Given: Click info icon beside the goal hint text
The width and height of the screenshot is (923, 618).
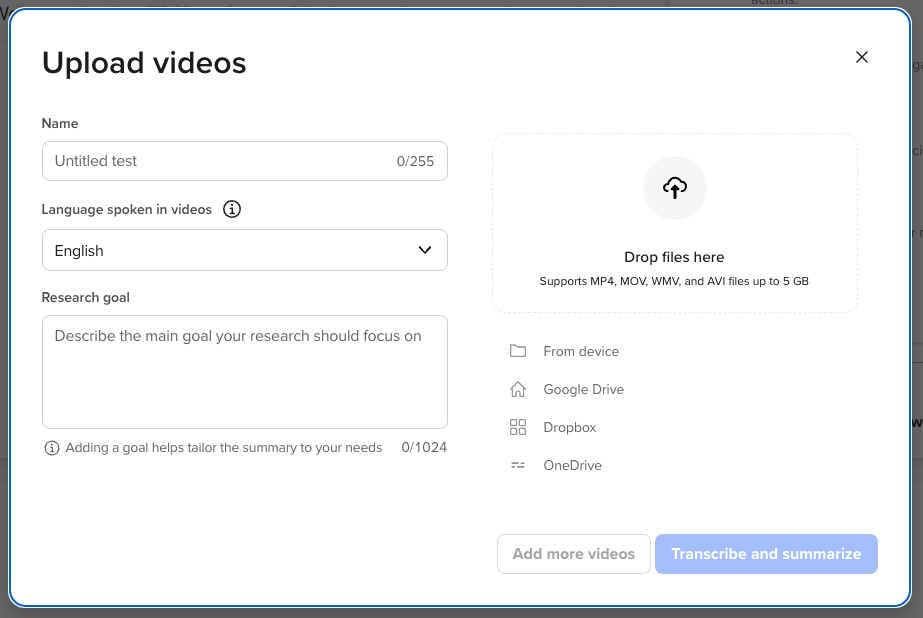Looking at the screenshot, I should [52, 448].
